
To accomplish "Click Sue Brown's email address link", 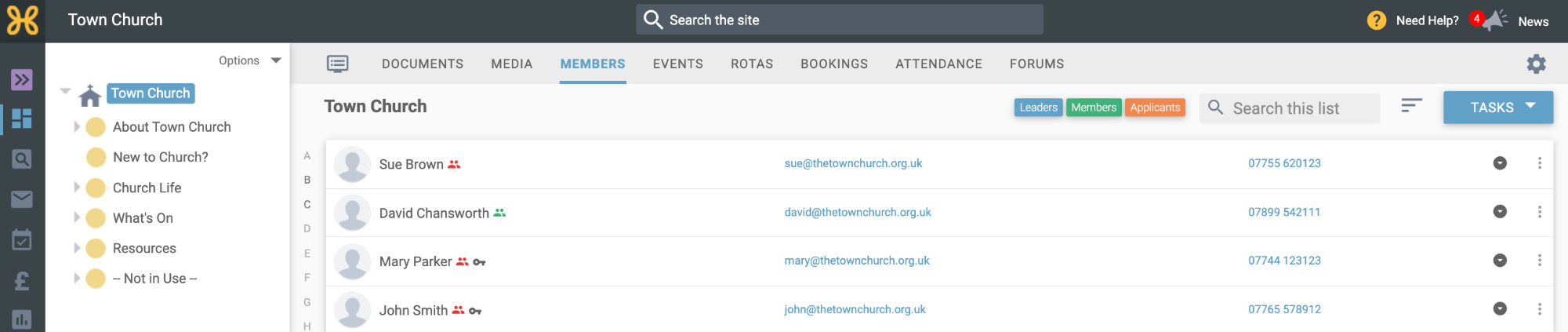I will tap(853, 163).
